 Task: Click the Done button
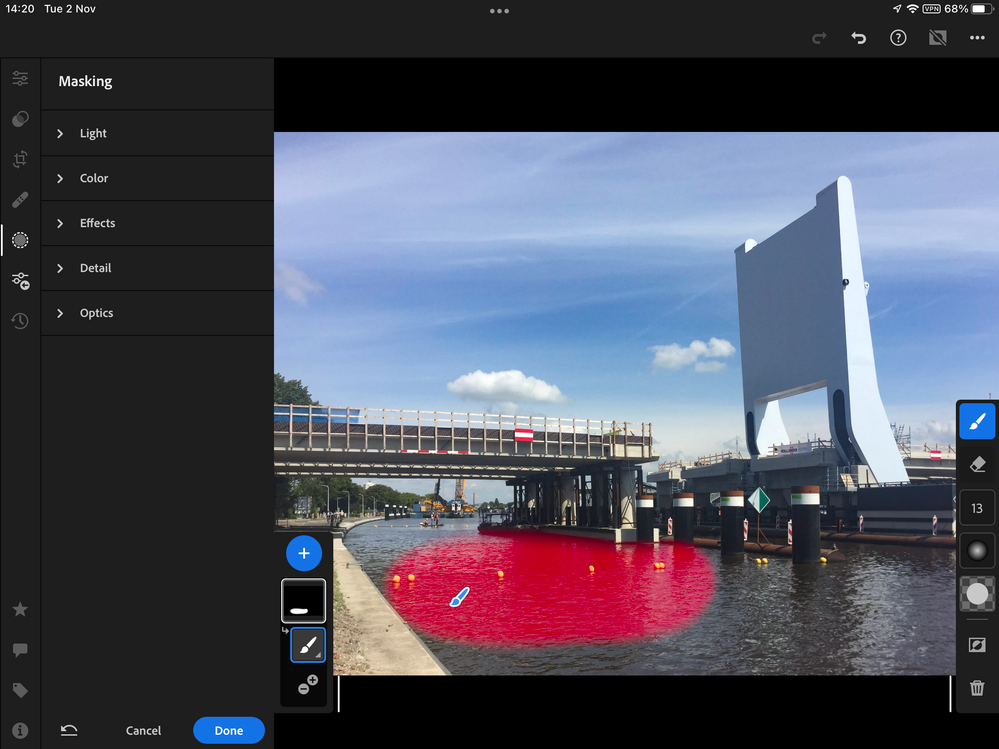point(229,731)
